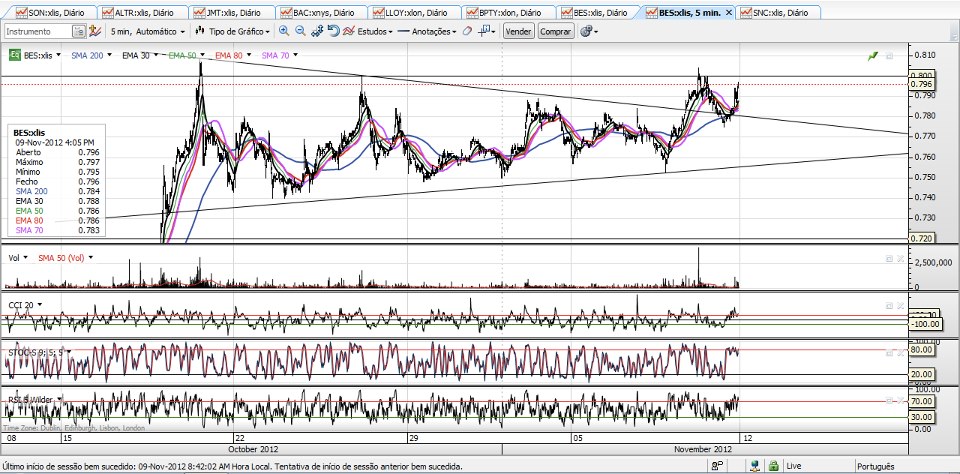960x474 pixels.
Task: Close the STOC-S panel
Action: pos(901,352)
